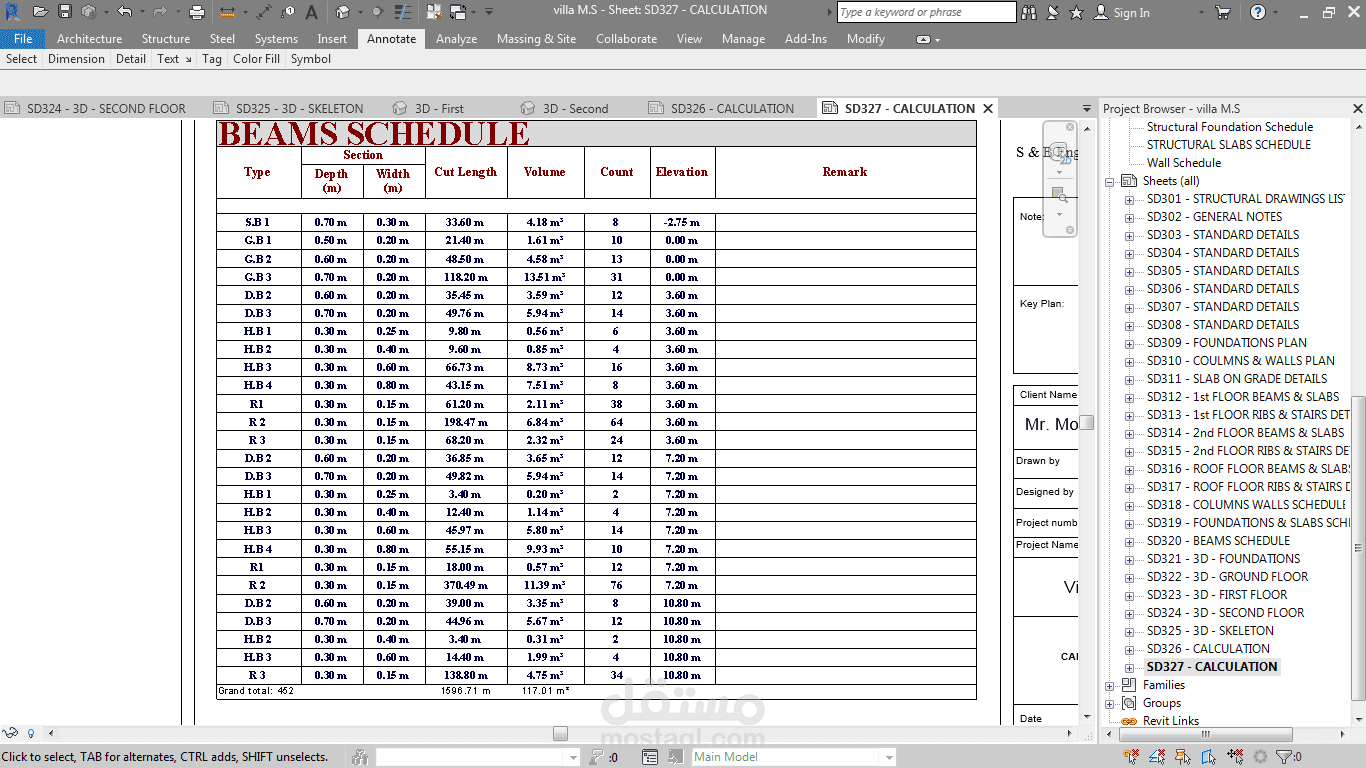
Task: Expand the Families tree node
Action: 1110,685
